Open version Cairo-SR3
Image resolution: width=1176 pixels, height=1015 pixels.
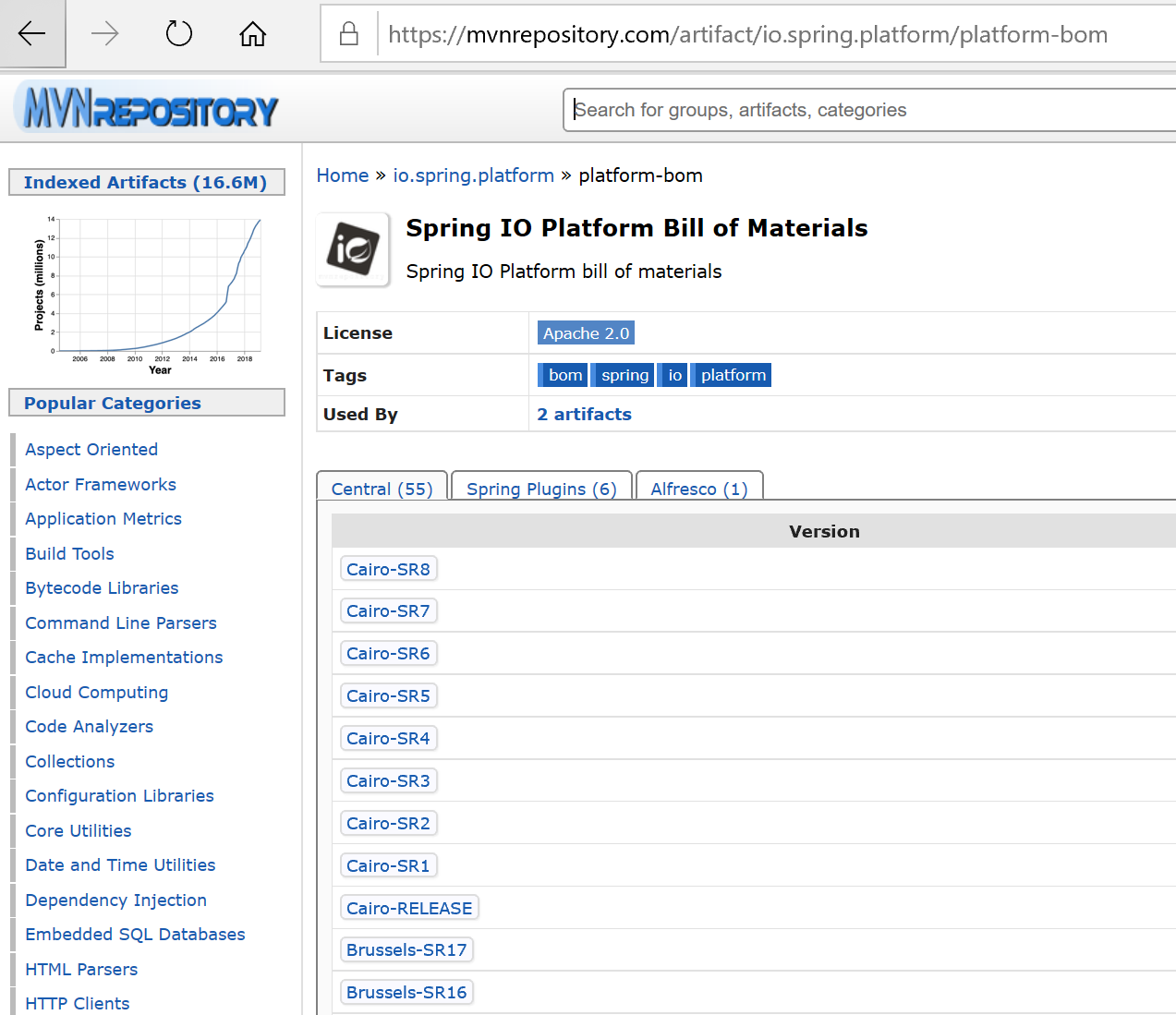(x=388, y=780)
